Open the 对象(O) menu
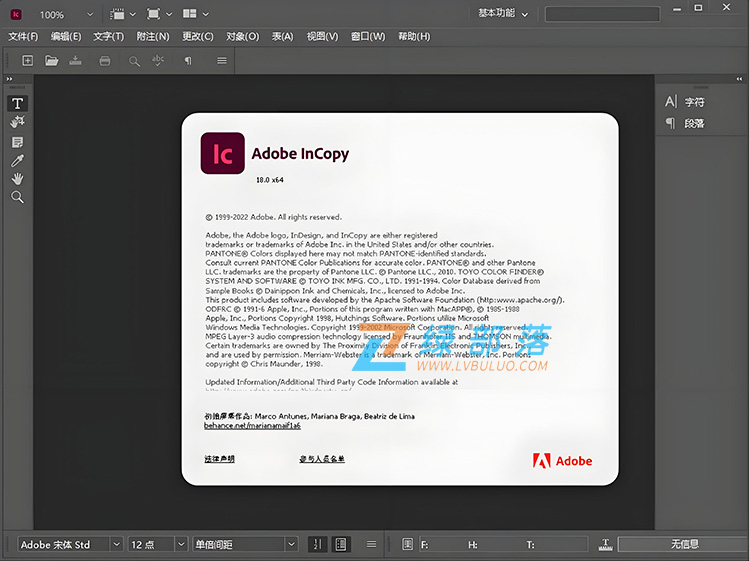Screen dimensions: 750x561 click(243, 36)
